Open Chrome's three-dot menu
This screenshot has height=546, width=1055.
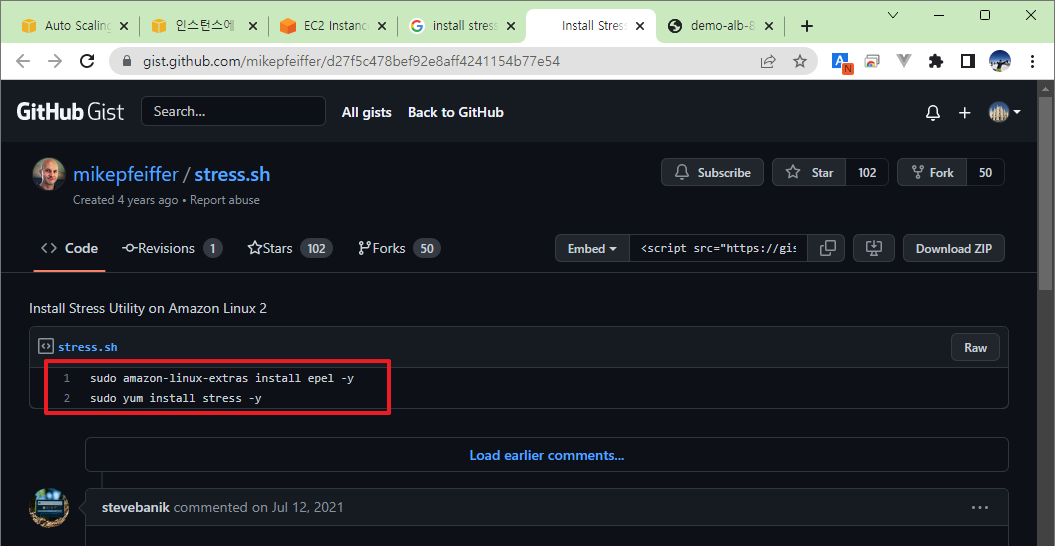click(1033, 61)
